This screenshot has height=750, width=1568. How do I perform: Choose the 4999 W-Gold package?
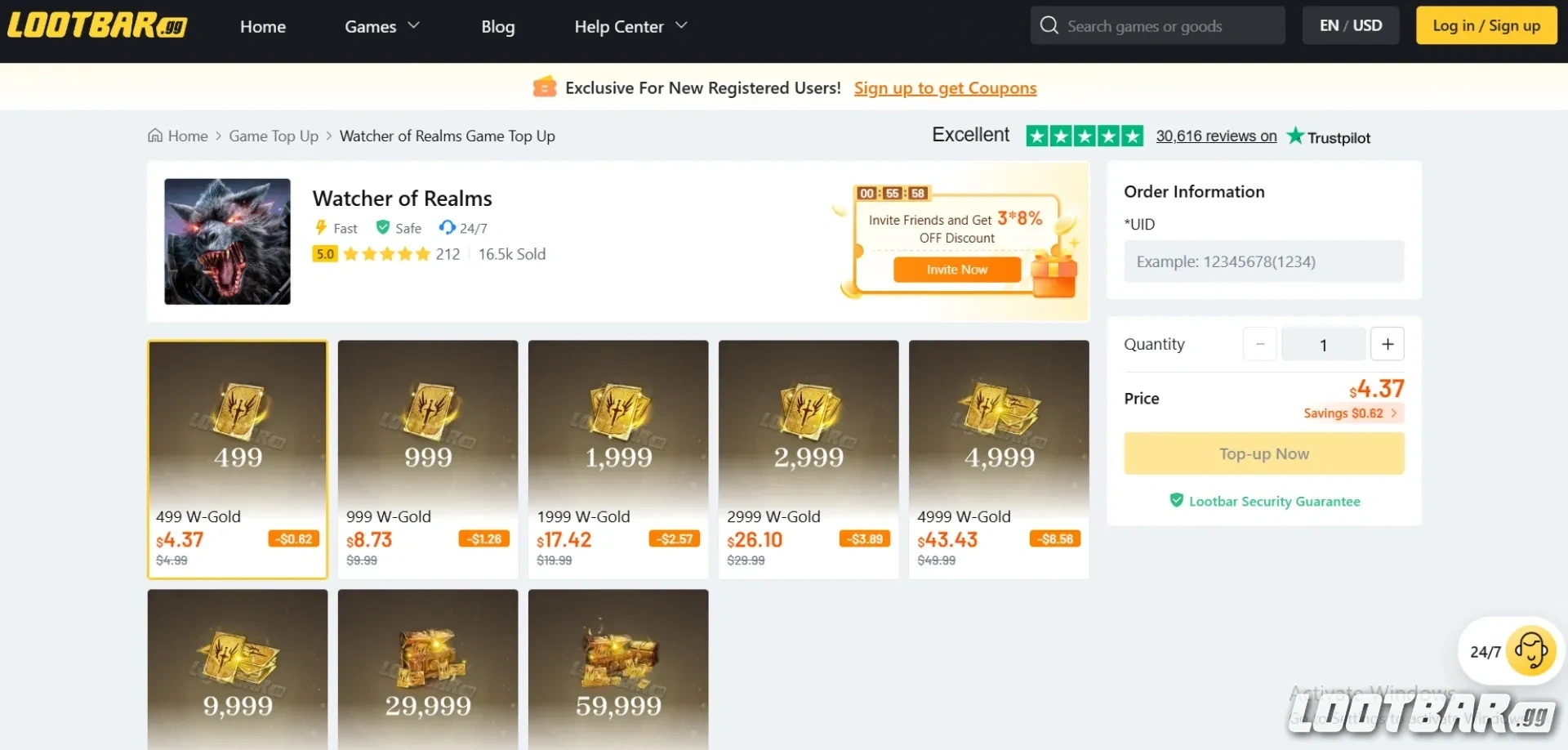click(999, 459)
